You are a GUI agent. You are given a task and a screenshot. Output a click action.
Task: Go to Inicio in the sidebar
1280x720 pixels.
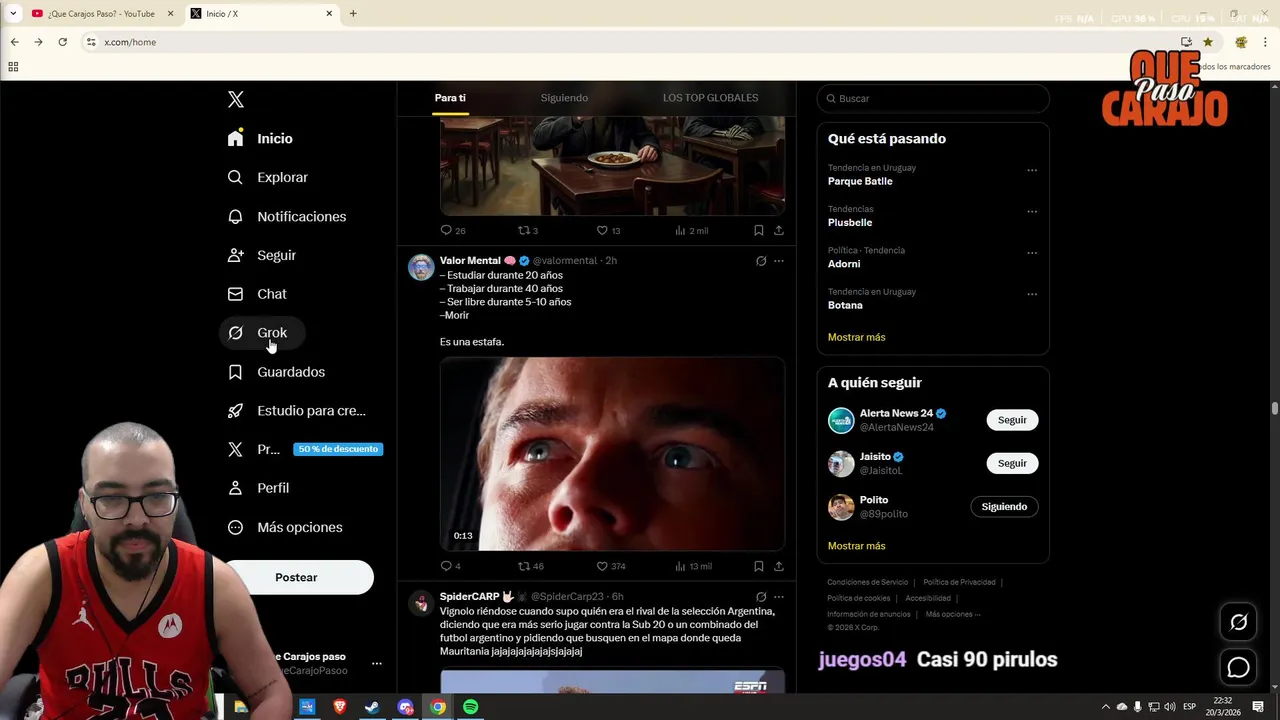tap(260, 138)
